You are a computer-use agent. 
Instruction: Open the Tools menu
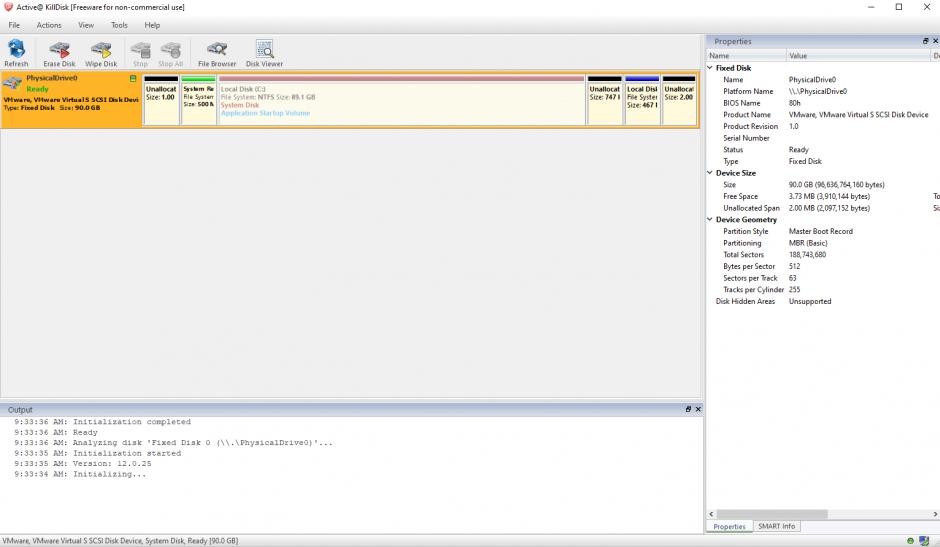[119, 25]
